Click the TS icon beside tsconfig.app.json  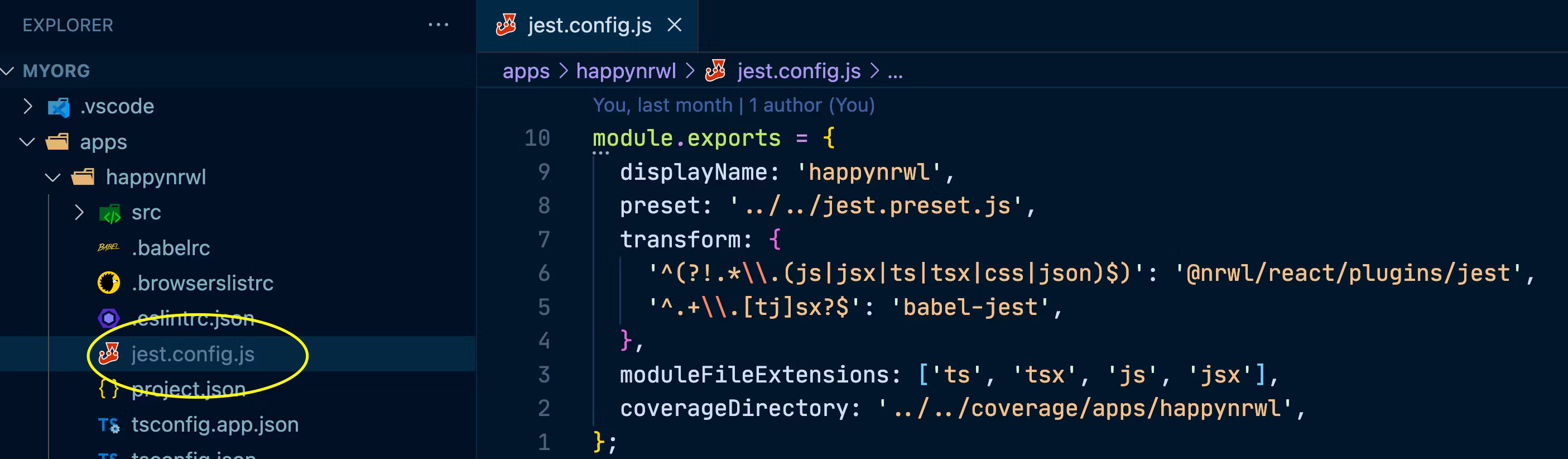coord(108,424)
